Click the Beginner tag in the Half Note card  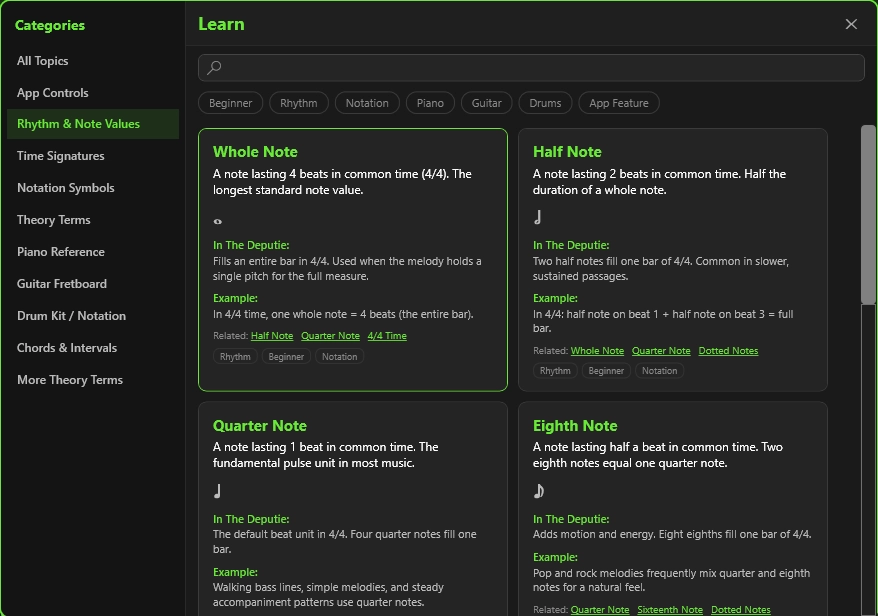(x=606, y=371)
